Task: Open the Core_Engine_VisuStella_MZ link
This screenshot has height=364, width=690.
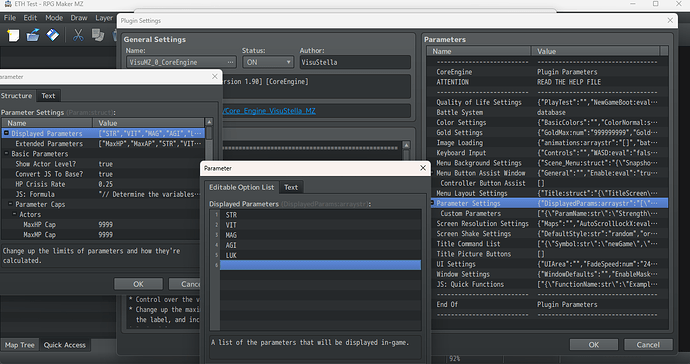Action: [269, 111]
